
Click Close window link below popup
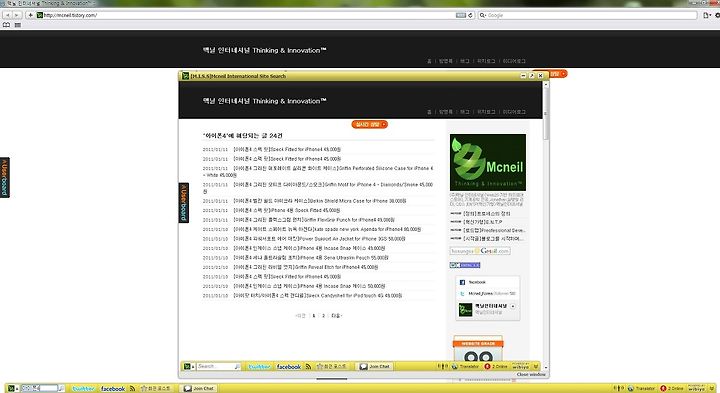[531, 375]
